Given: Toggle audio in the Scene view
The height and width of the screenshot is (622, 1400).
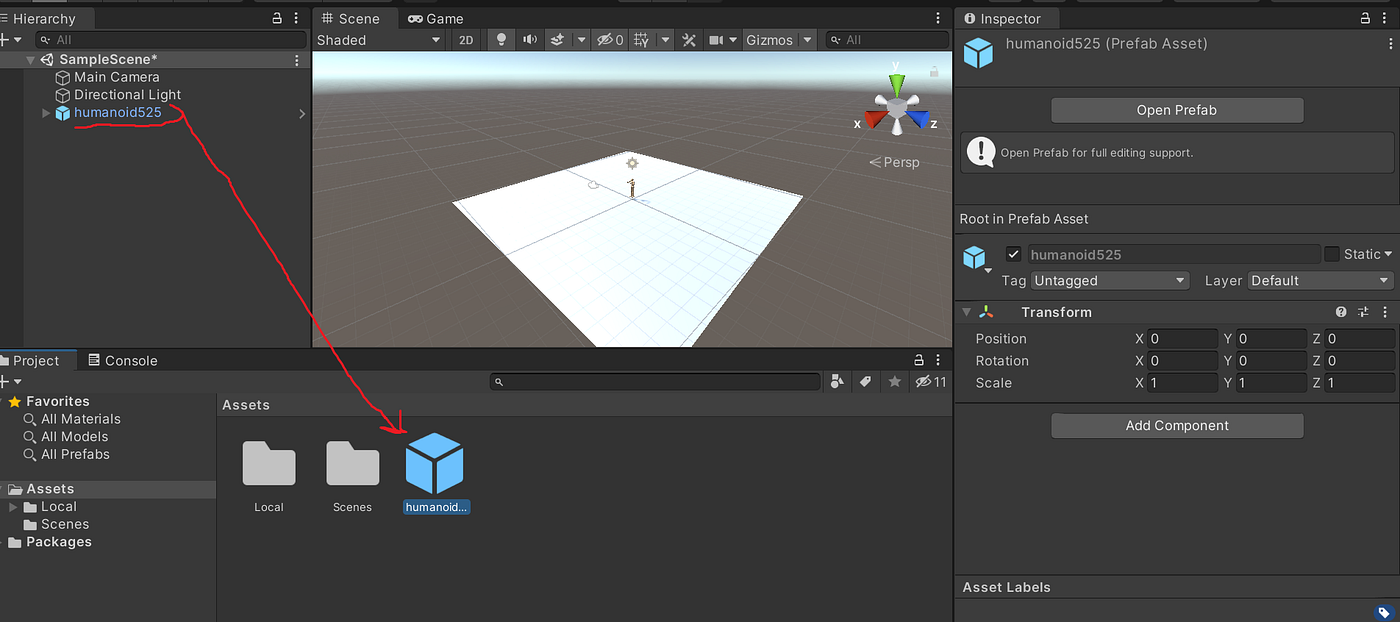Looking at the screenshot, I should coord(530,39).
